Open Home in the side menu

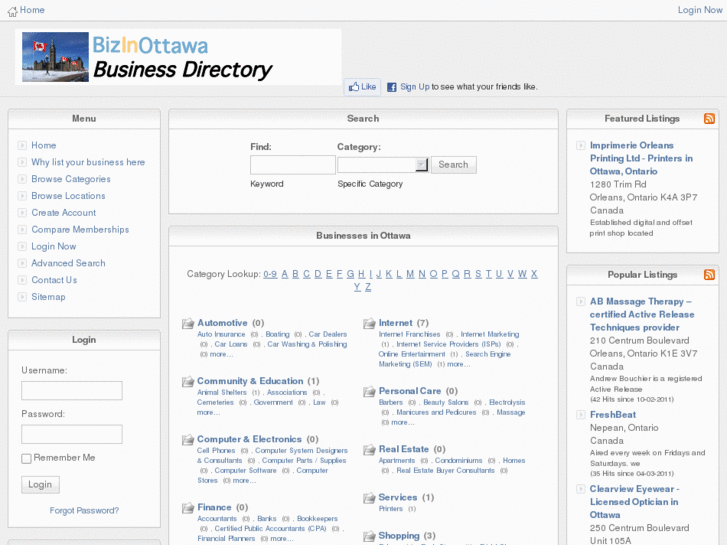(x=44, y=145)
